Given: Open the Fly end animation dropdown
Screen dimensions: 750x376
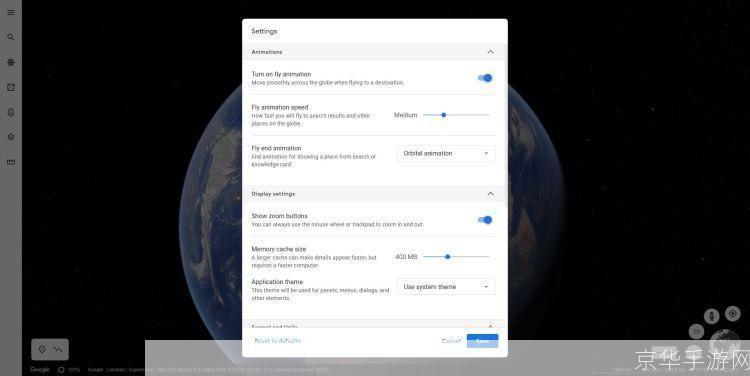Looking at the screenshot, I should (x=446, y=154).
